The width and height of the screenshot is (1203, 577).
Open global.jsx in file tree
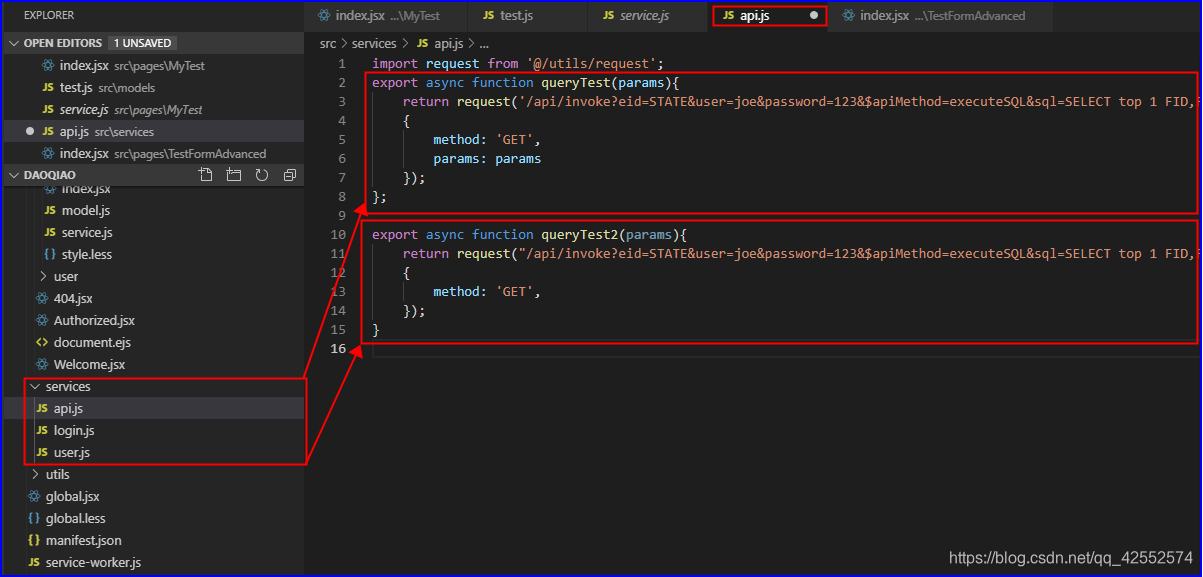pyautogui.click(x=152, y=497)
